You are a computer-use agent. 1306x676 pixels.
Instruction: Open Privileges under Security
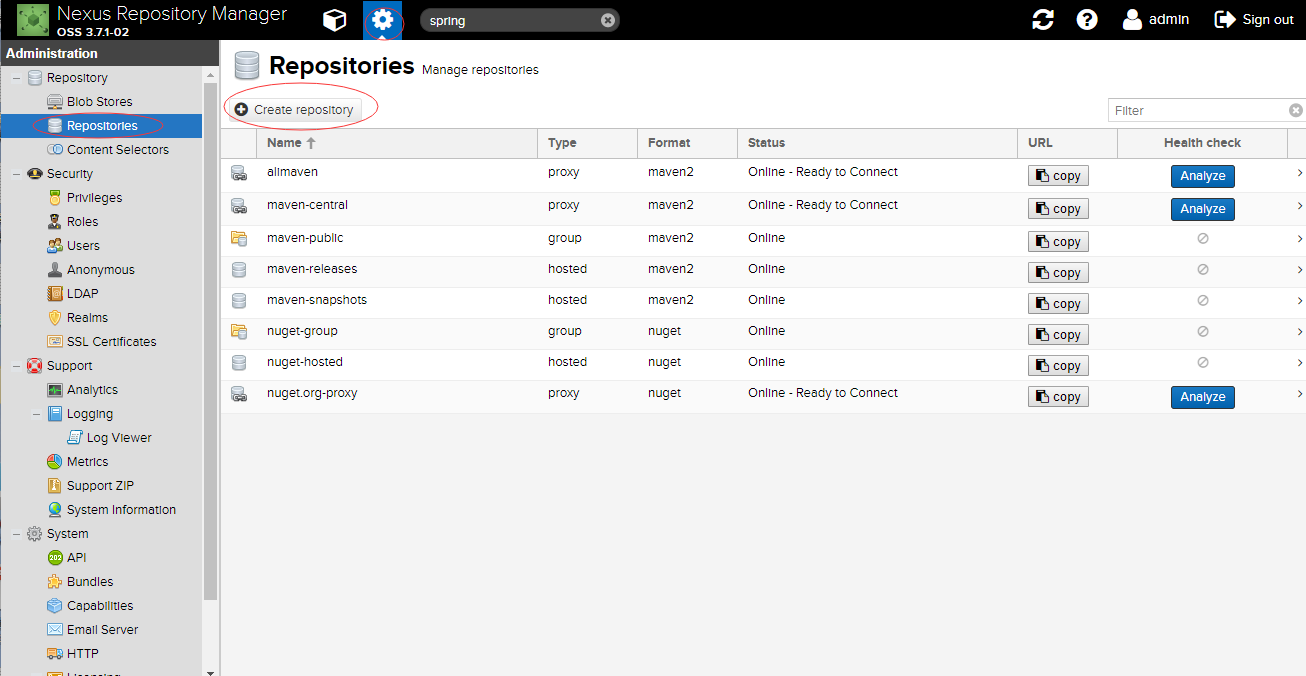(94, 198)
